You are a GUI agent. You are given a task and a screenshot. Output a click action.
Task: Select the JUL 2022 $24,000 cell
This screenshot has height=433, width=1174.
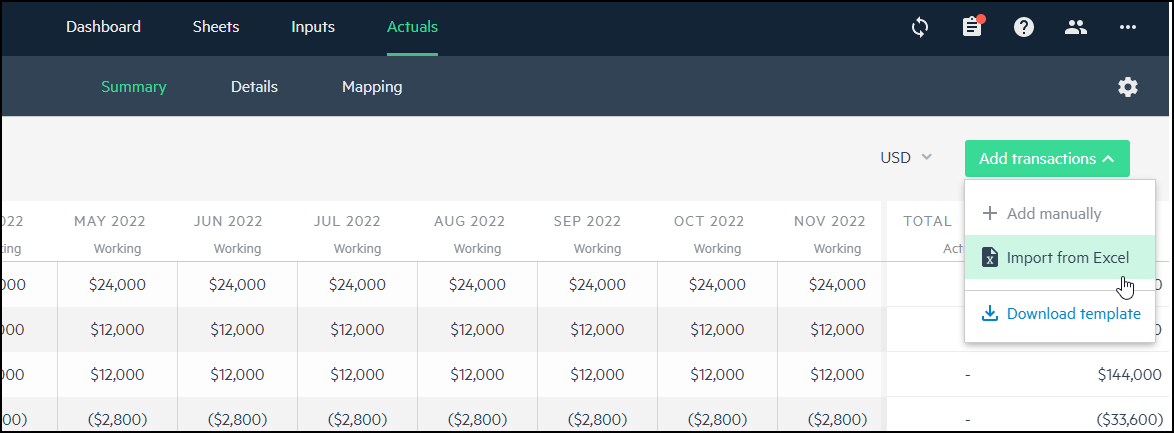(x=357, y=285)
